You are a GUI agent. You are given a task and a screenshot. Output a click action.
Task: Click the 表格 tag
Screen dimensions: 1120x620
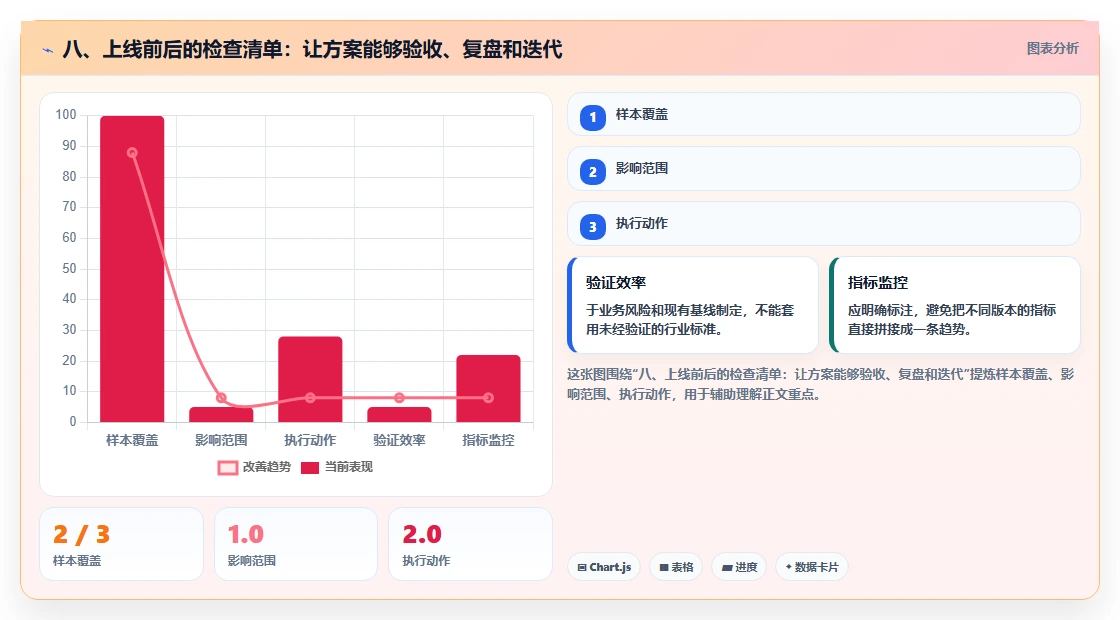676,567
